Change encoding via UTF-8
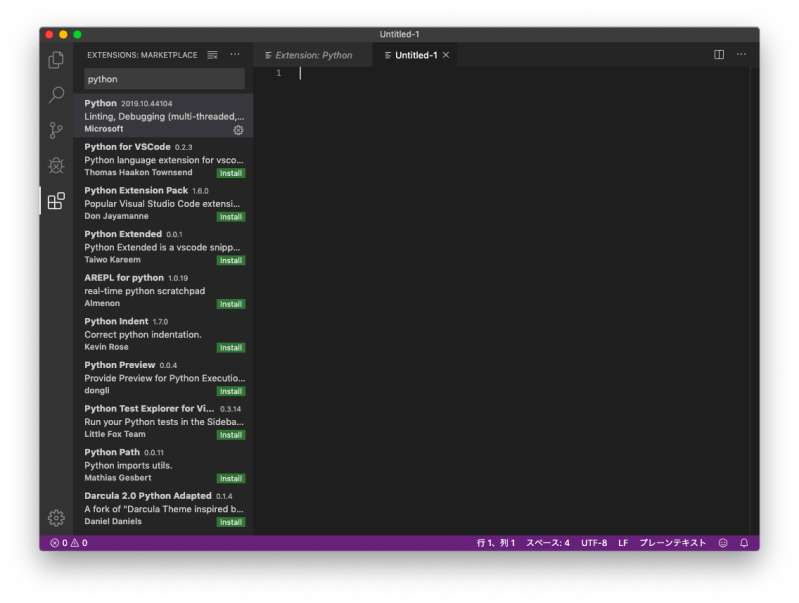 (x=594, y=543)
